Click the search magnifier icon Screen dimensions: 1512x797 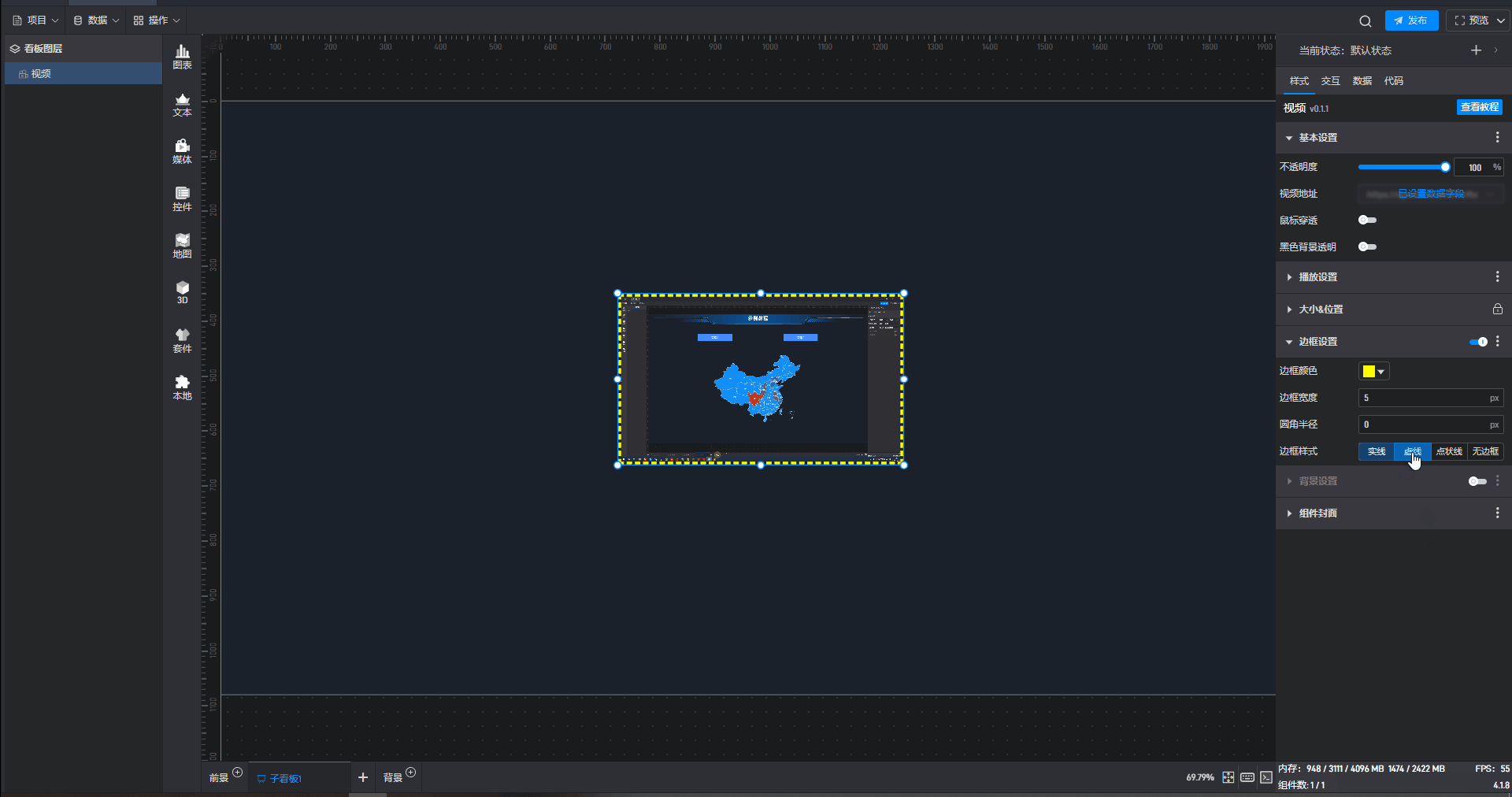[x=1365, y=21]
